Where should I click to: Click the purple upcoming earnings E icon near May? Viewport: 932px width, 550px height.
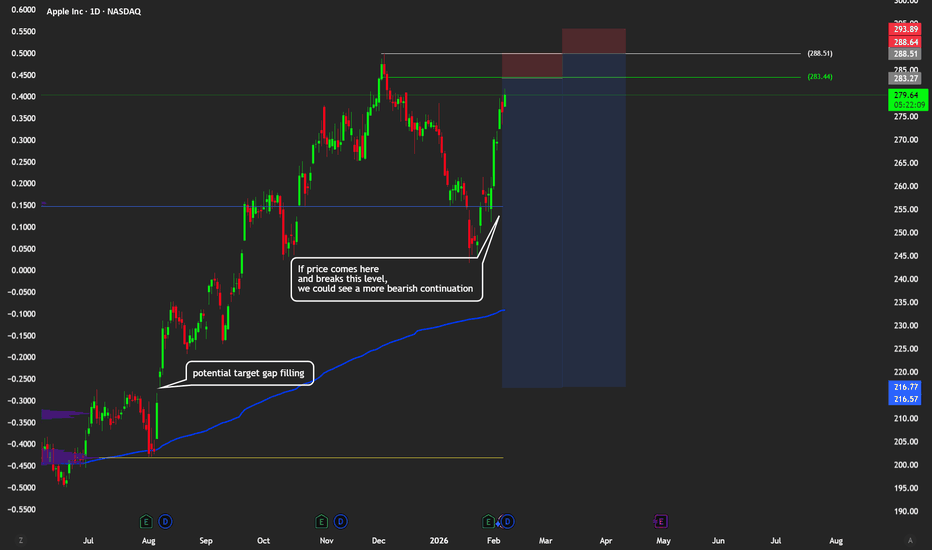[660, 521]
